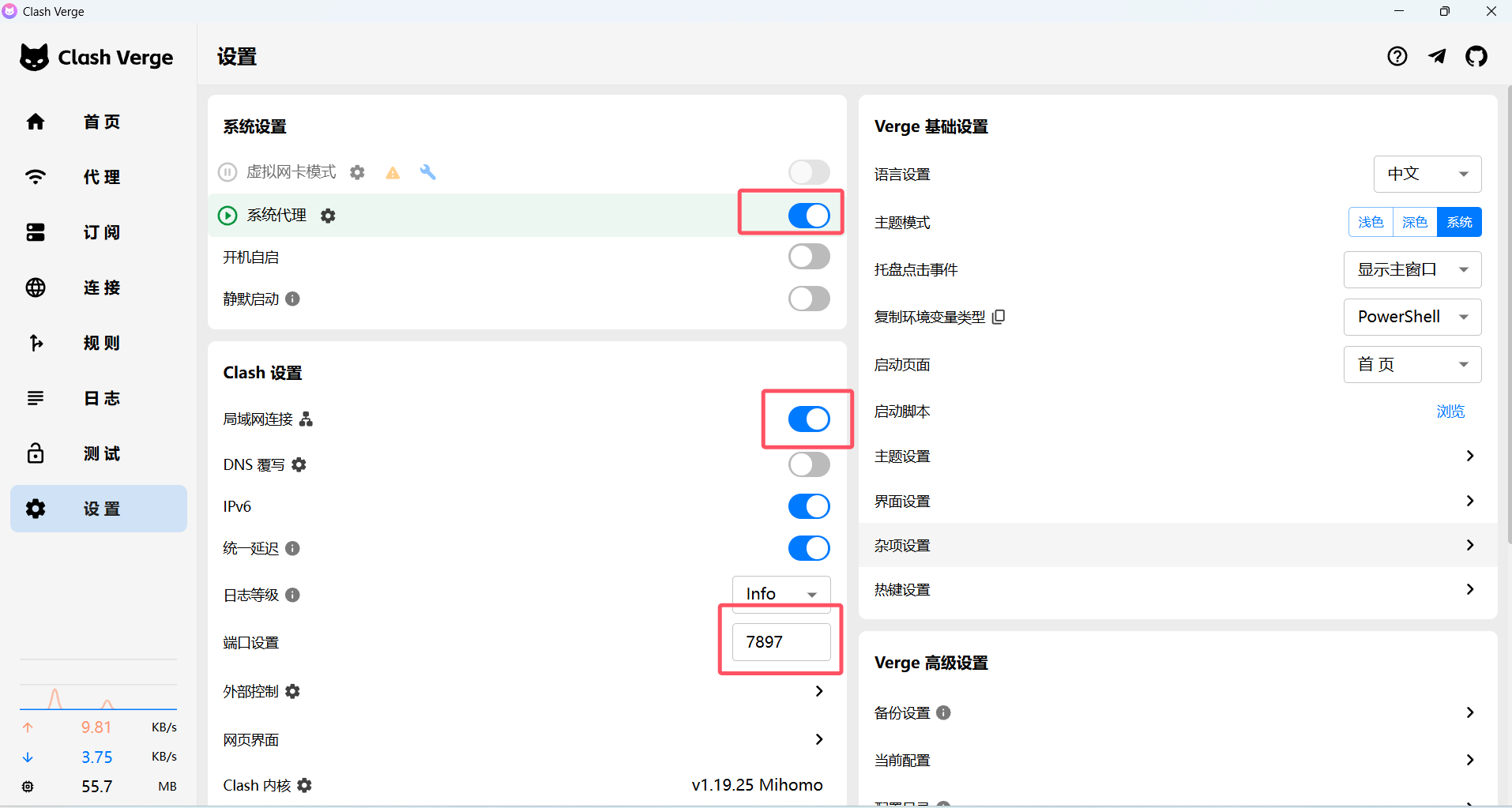Enable the 开机自启 switch
1512x808 pixels.
tap(809, 257)
